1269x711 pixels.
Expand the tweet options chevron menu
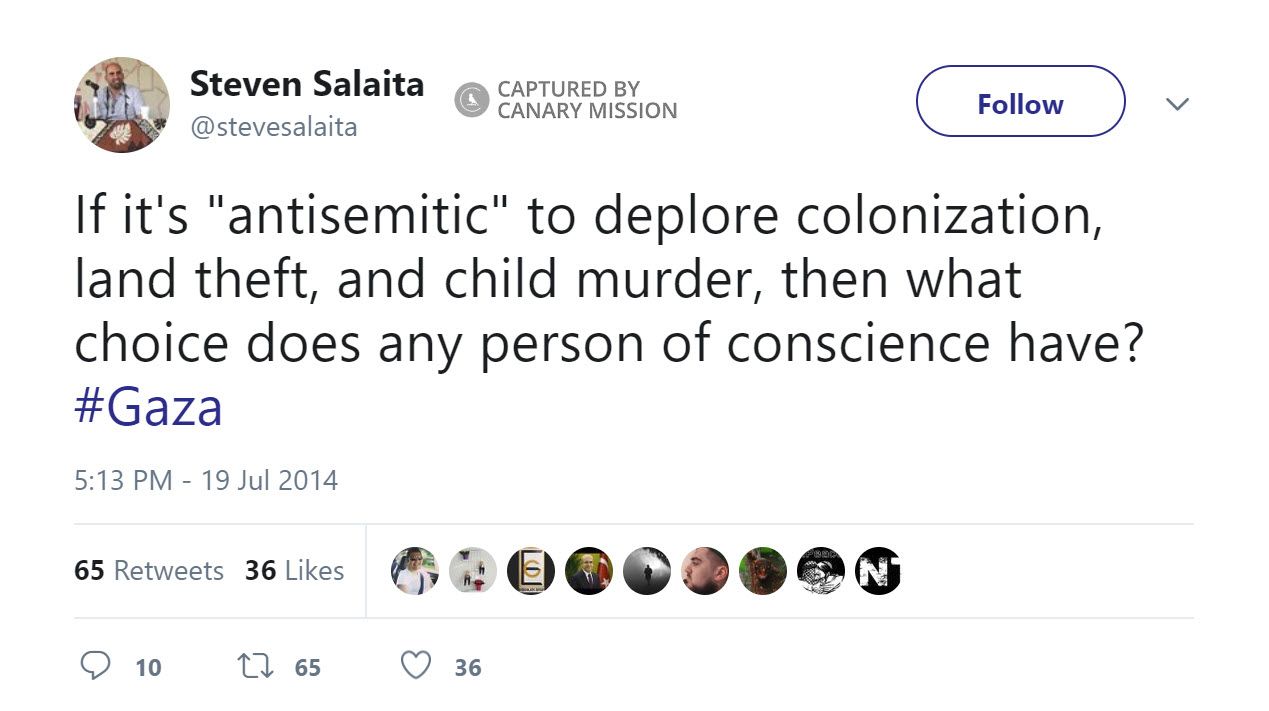point(1177,103)
